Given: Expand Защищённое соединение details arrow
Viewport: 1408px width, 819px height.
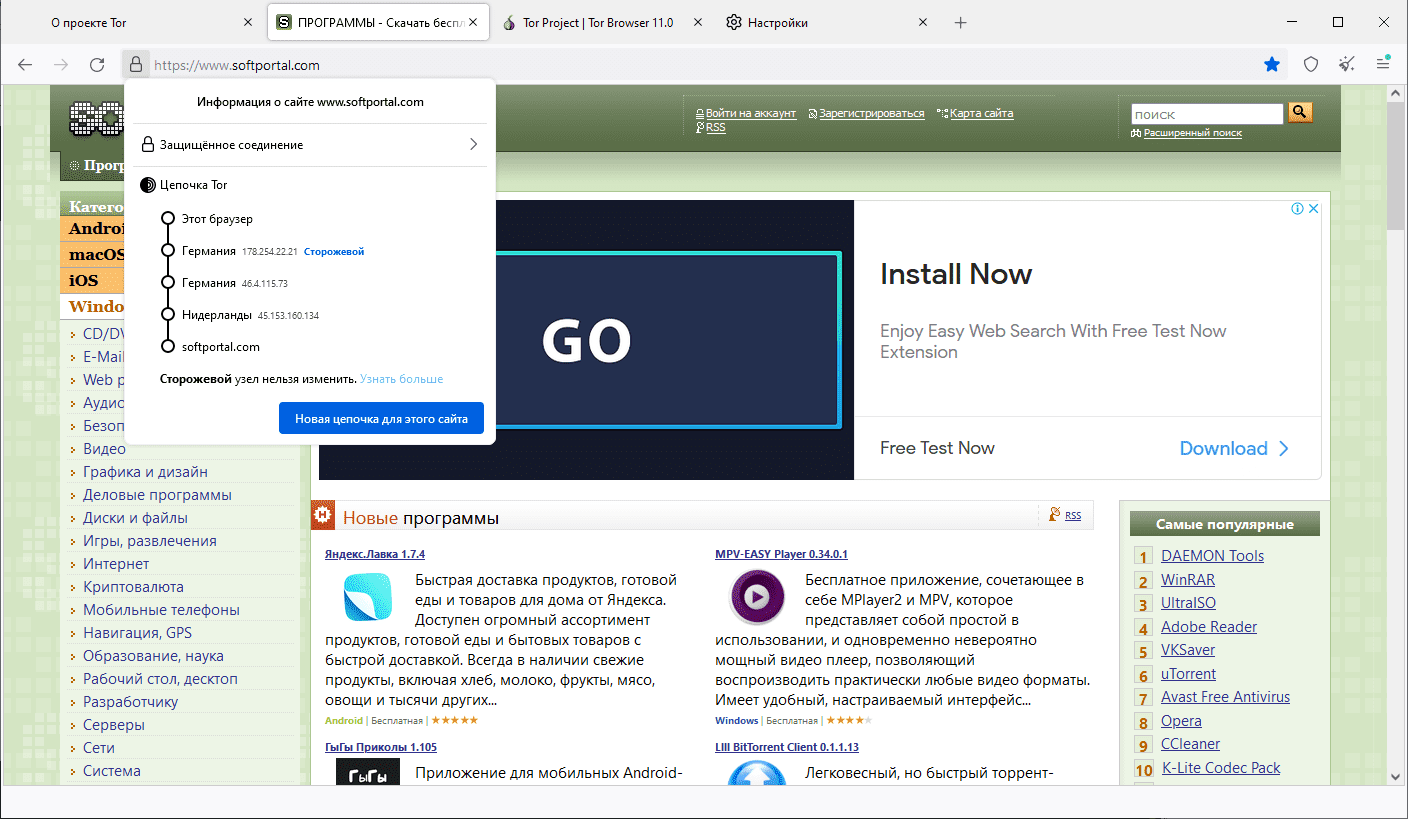Looking at the screenshot, I should (x=474, y=145).
